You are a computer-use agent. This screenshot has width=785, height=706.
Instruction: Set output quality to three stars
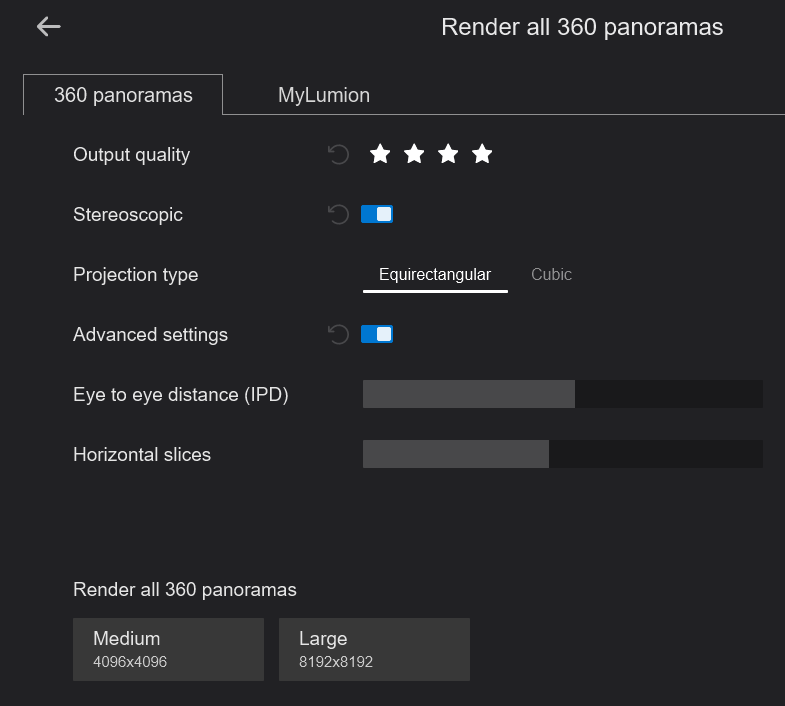pos(448,154)
